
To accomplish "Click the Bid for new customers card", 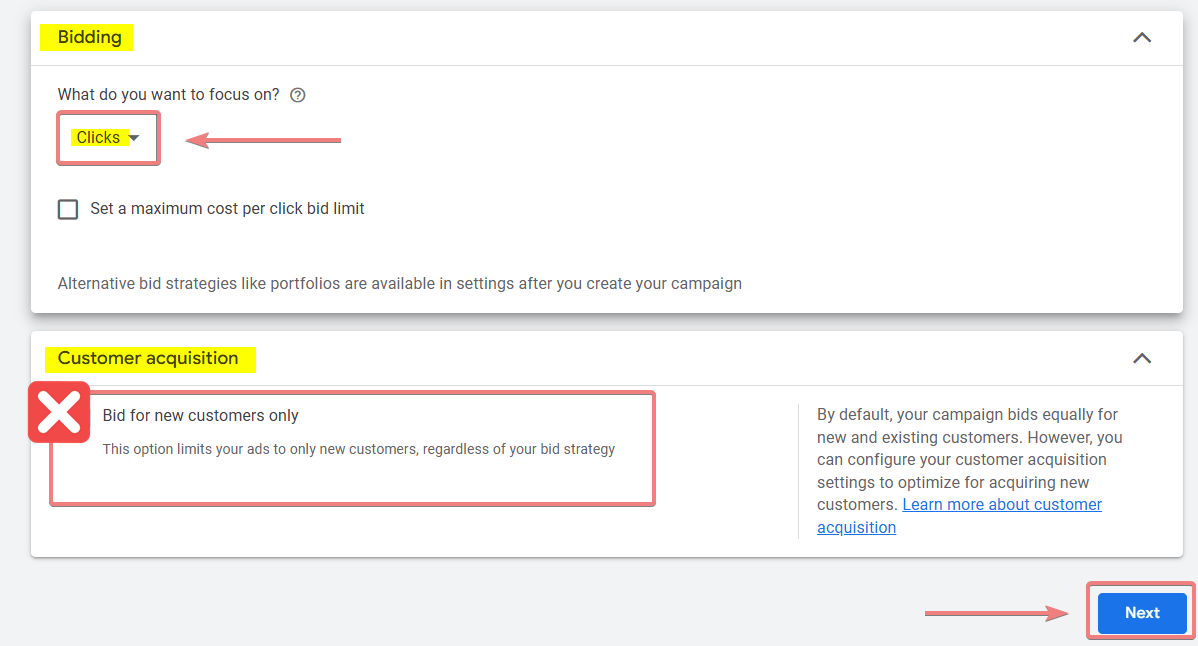I will [x=352, y=448].
